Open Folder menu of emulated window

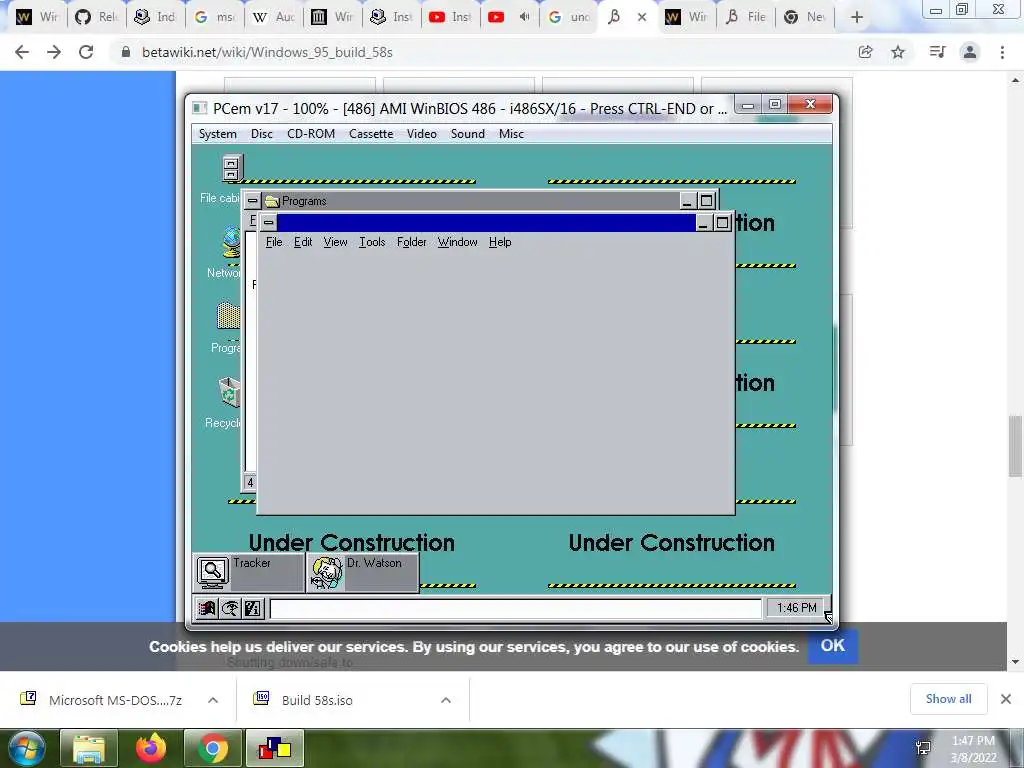(x=411, y=242)
